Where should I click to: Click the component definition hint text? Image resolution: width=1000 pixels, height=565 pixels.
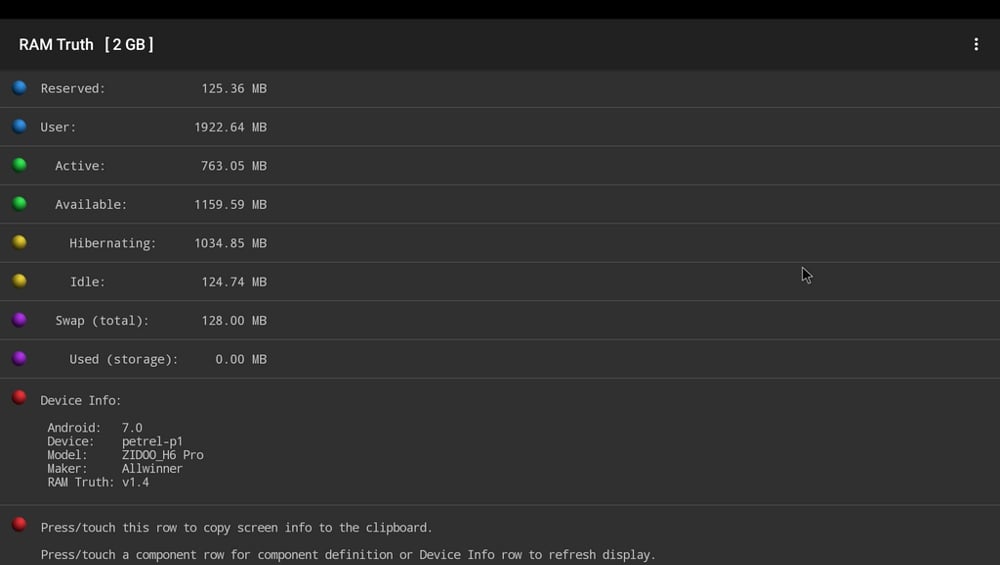(x=348, y=555)
